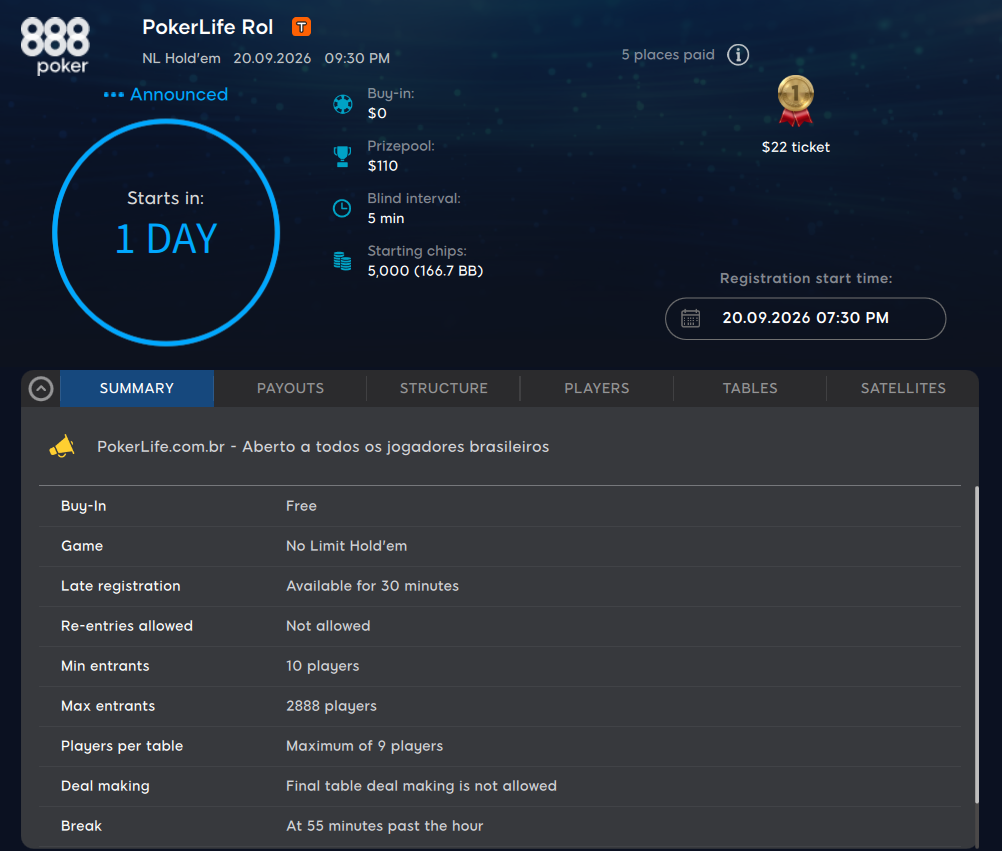The image size is (1002, 851).
Task: Open the Structure tab
Action: 443,388
